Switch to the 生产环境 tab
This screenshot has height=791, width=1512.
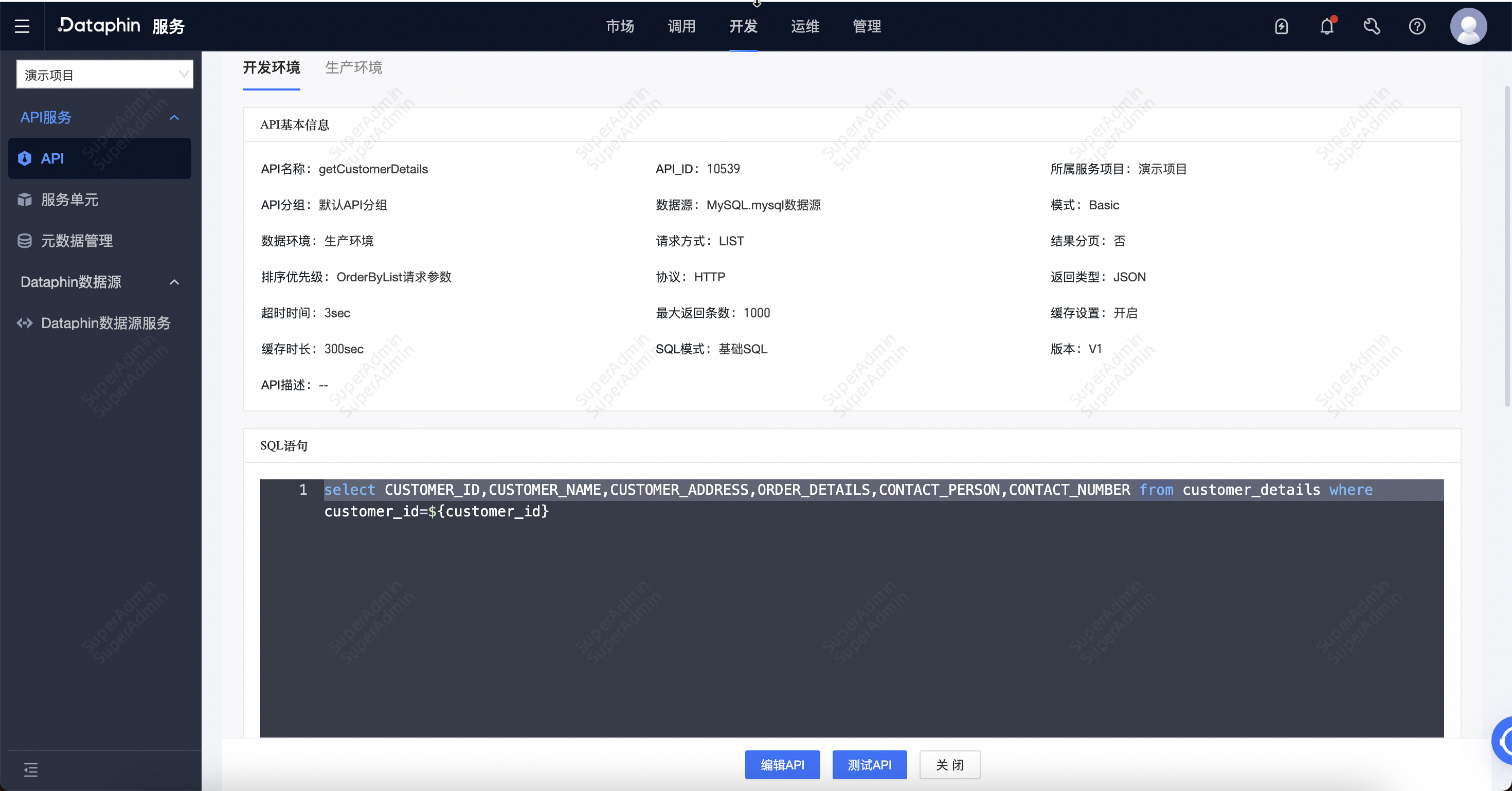tap(353, 67)
